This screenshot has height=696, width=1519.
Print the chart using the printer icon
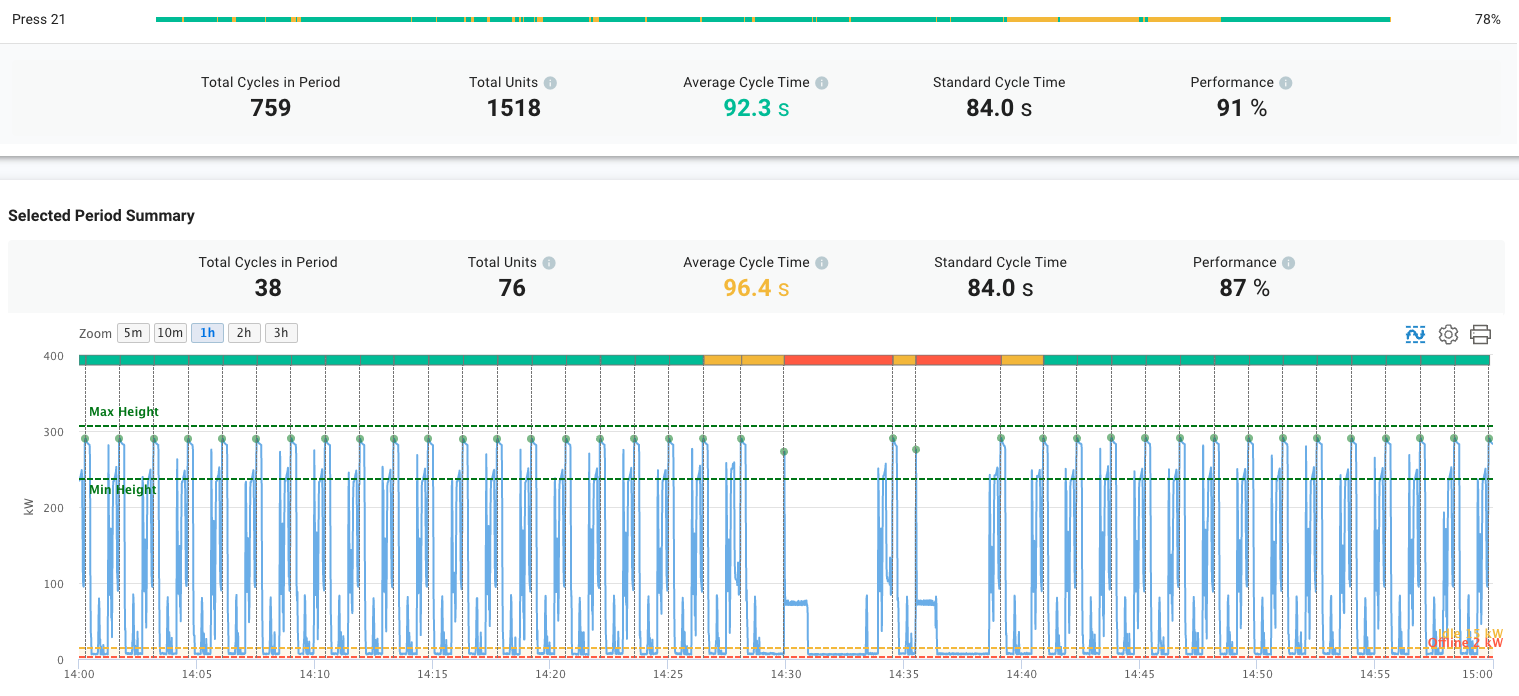1480,334
